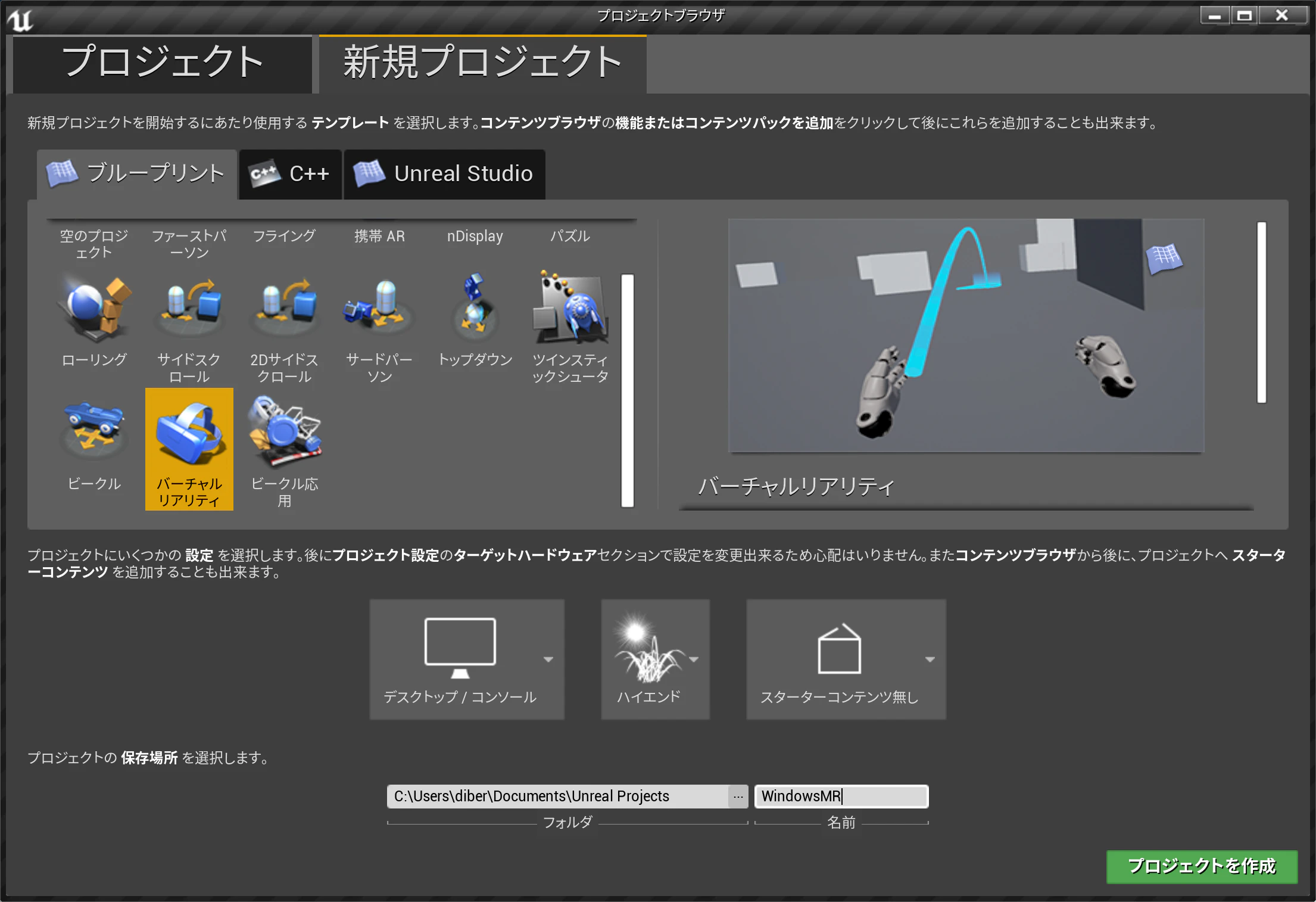Click the project folder path field
1316x902 pixels.
[x=558, y=797]
